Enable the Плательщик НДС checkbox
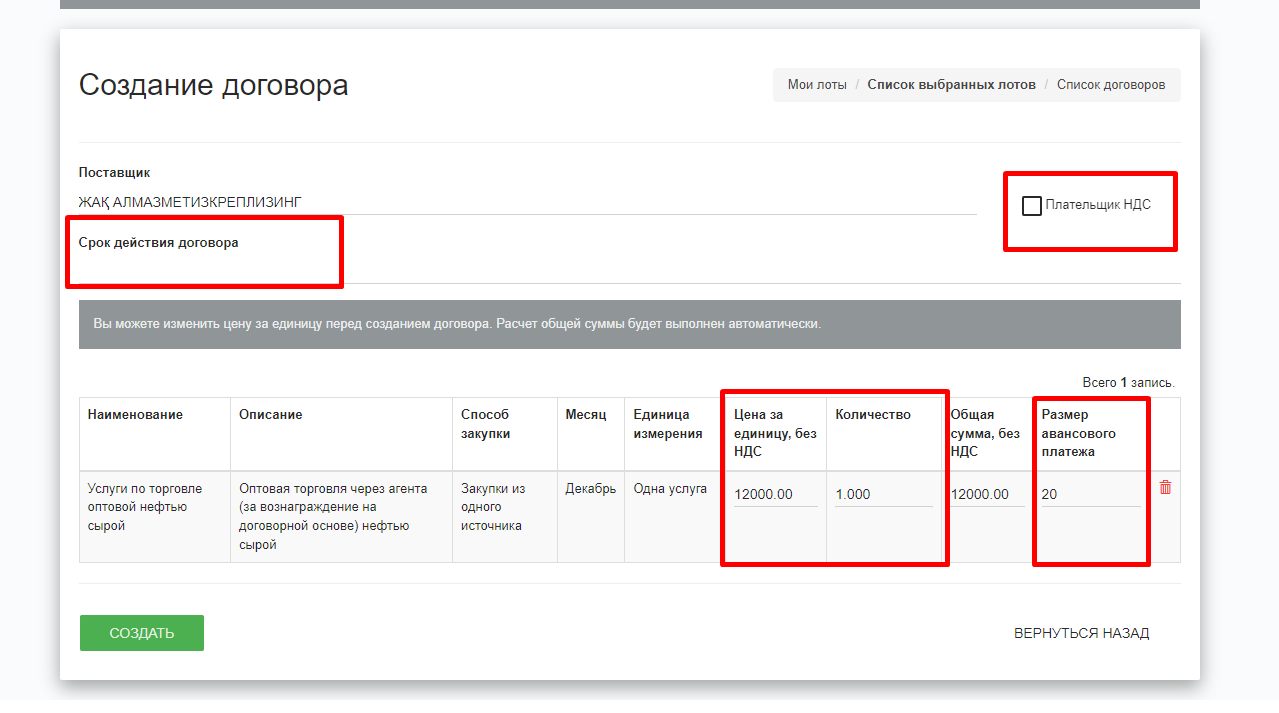This screenshot has width=1279, height=713. tap(1032, 206)
